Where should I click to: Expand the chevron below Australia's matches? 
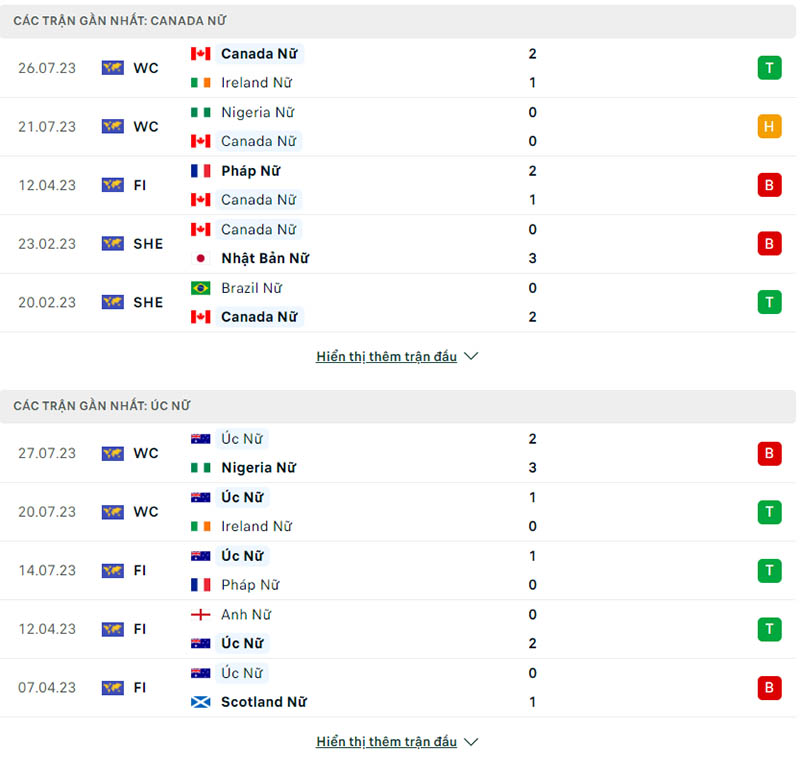click(471, 741)
